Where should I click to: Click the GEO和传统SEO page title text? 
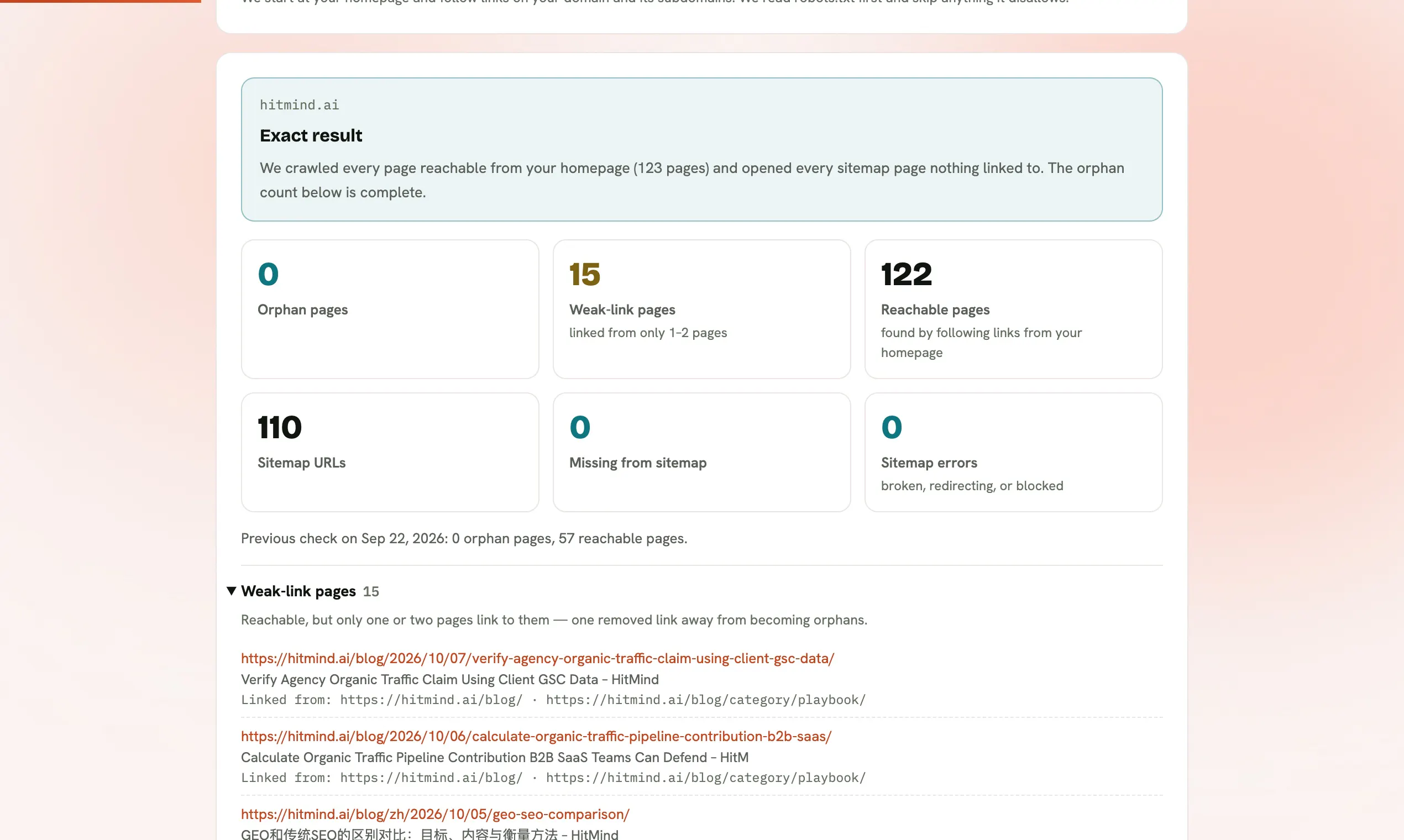tap(429, 834)
